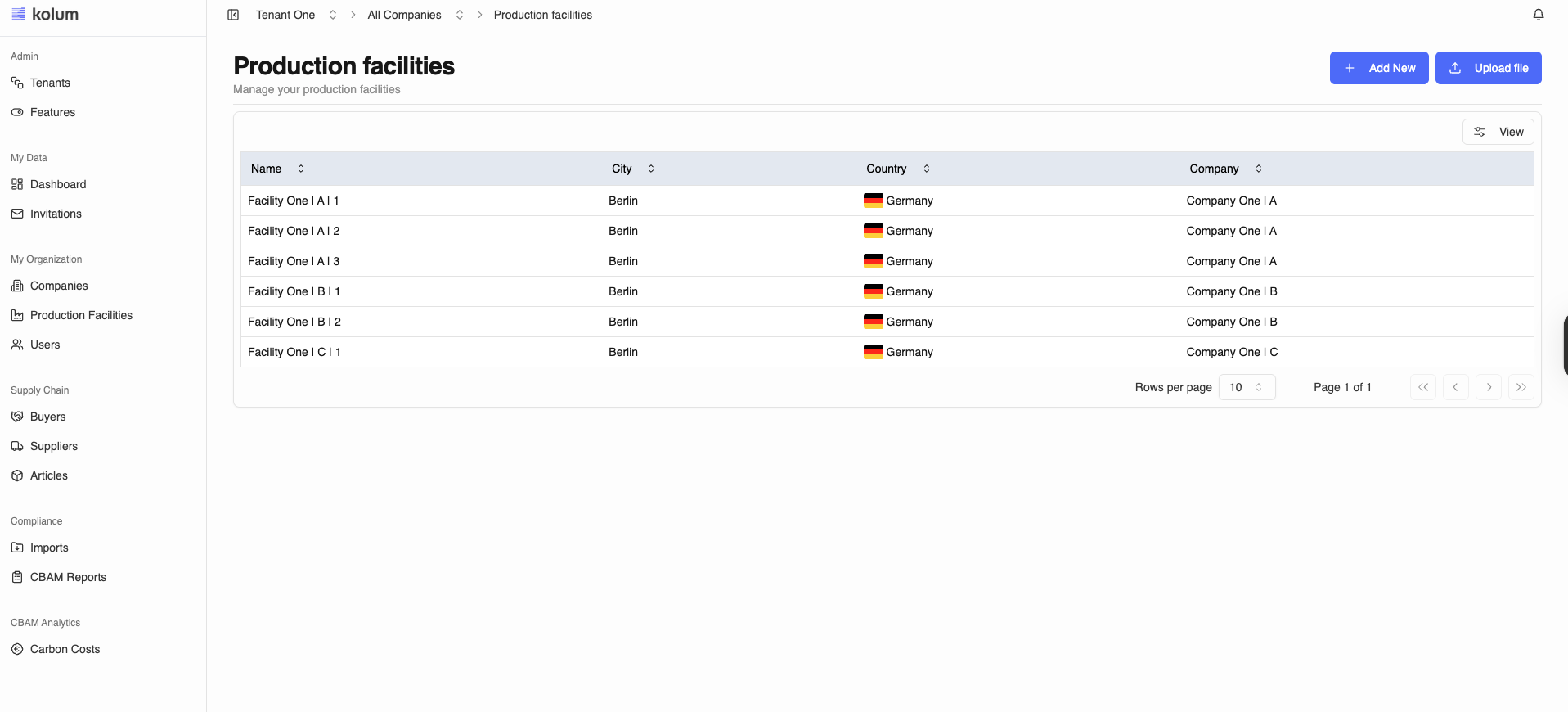The image size is (1568, 712).
Task: Open CBAM Reports in sidebar
Action: [68, 577]
